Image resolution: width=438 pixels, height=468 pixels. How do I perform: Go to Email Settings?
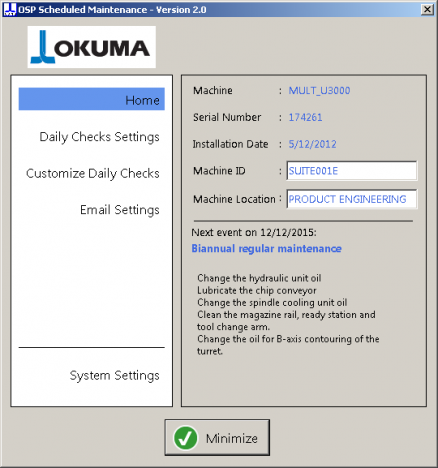120,210
